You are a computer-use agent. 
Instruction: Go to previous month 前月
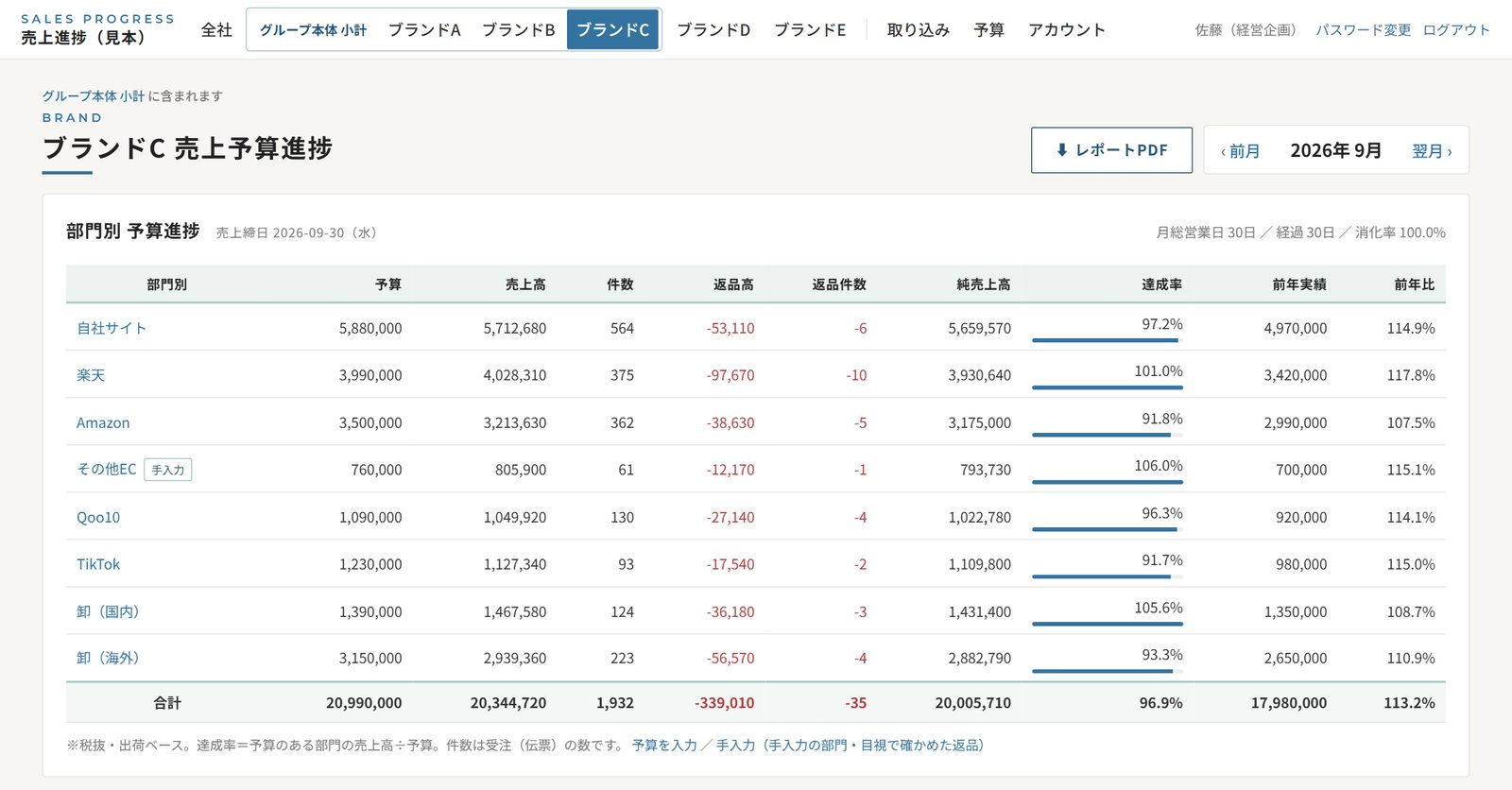click(1240, 151)
